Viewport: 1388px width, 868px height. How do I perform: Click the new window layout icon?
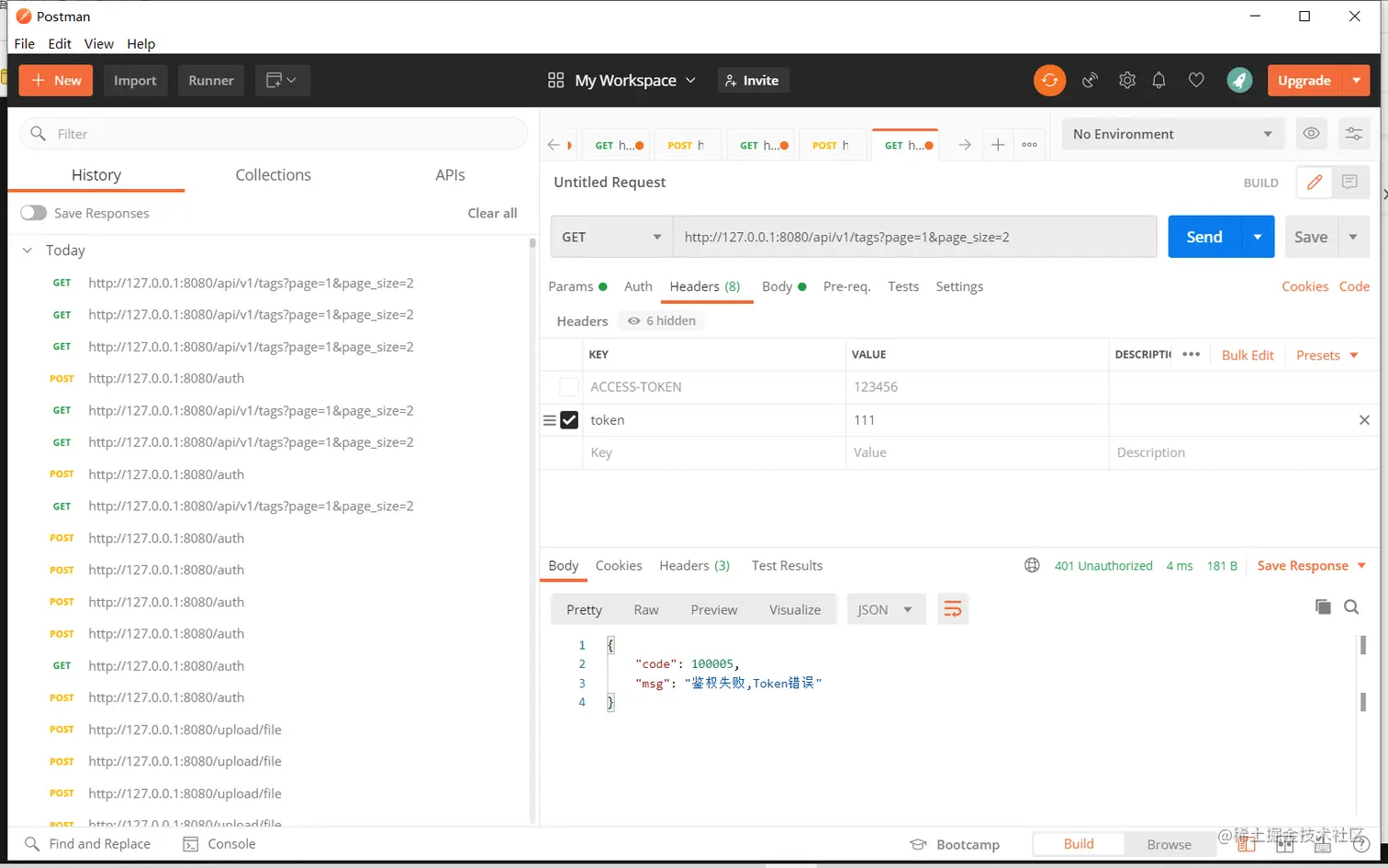(282, 81)
